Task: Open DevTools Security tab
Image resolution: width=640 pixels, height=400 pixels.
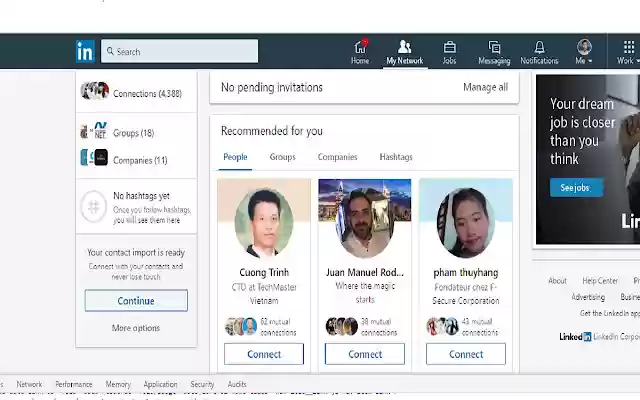Action: tap(202, 384)
